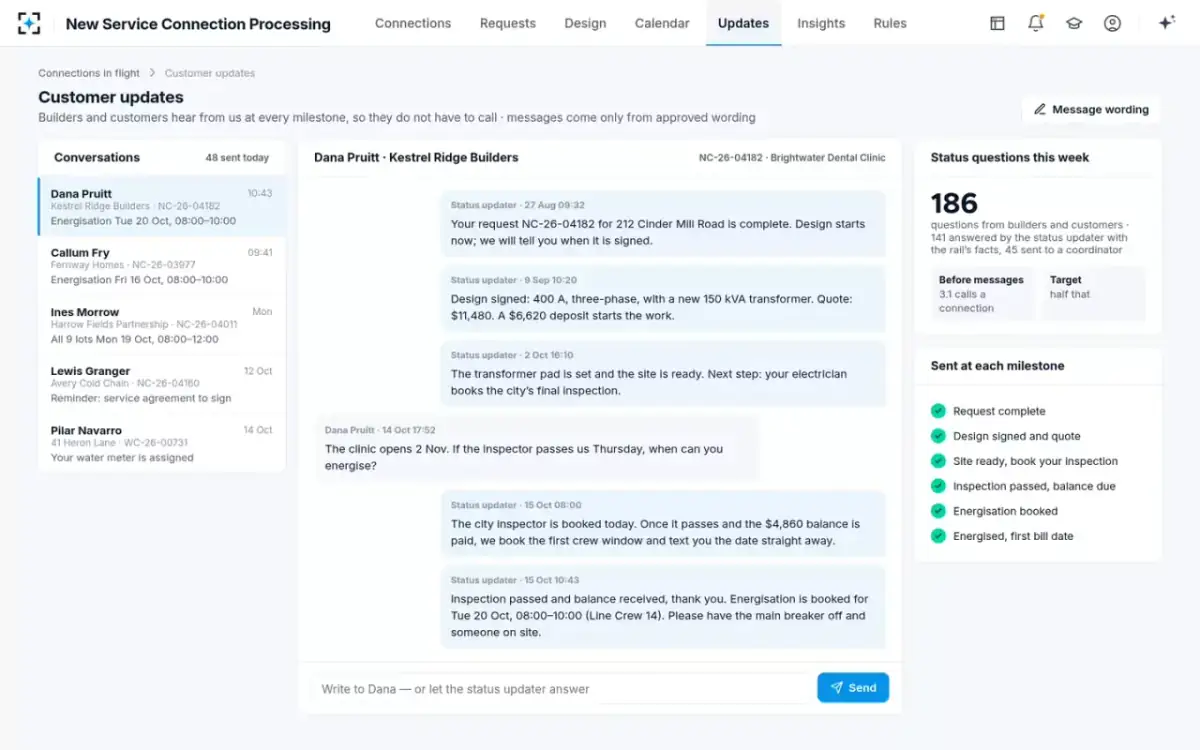Click Customer updates breadcrumb

(210, 73)
